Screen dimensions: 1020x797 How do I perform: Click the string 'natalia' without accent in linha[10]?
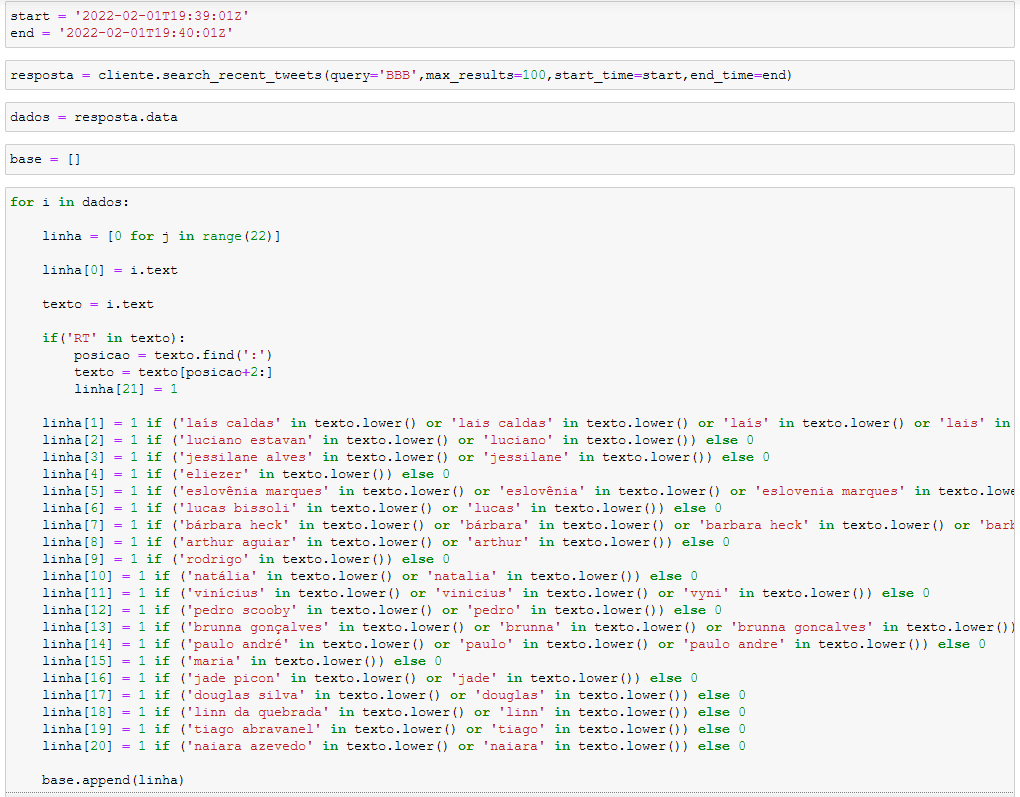462,576
